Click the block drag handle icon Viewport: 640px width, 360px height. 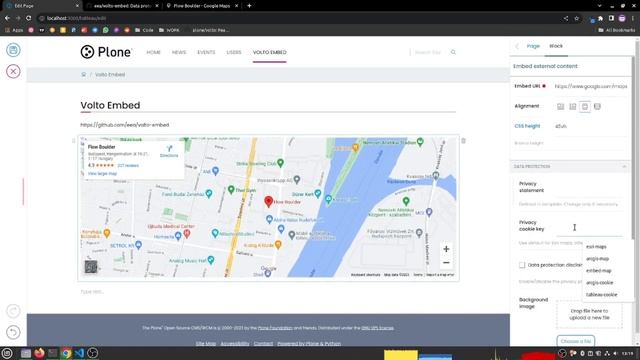click(73, 141)
